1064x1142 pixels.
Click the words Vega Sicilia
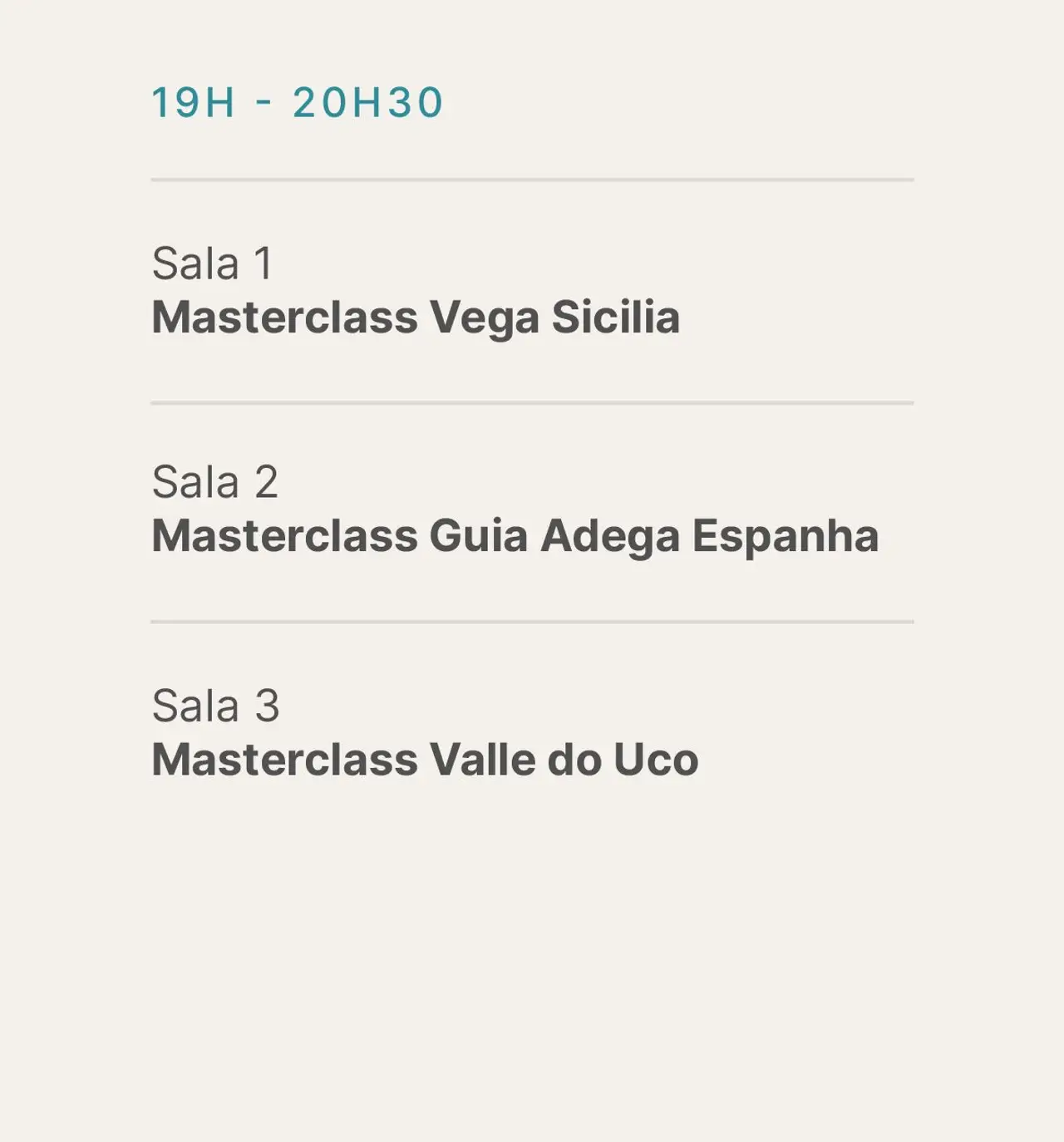(554, 318)
